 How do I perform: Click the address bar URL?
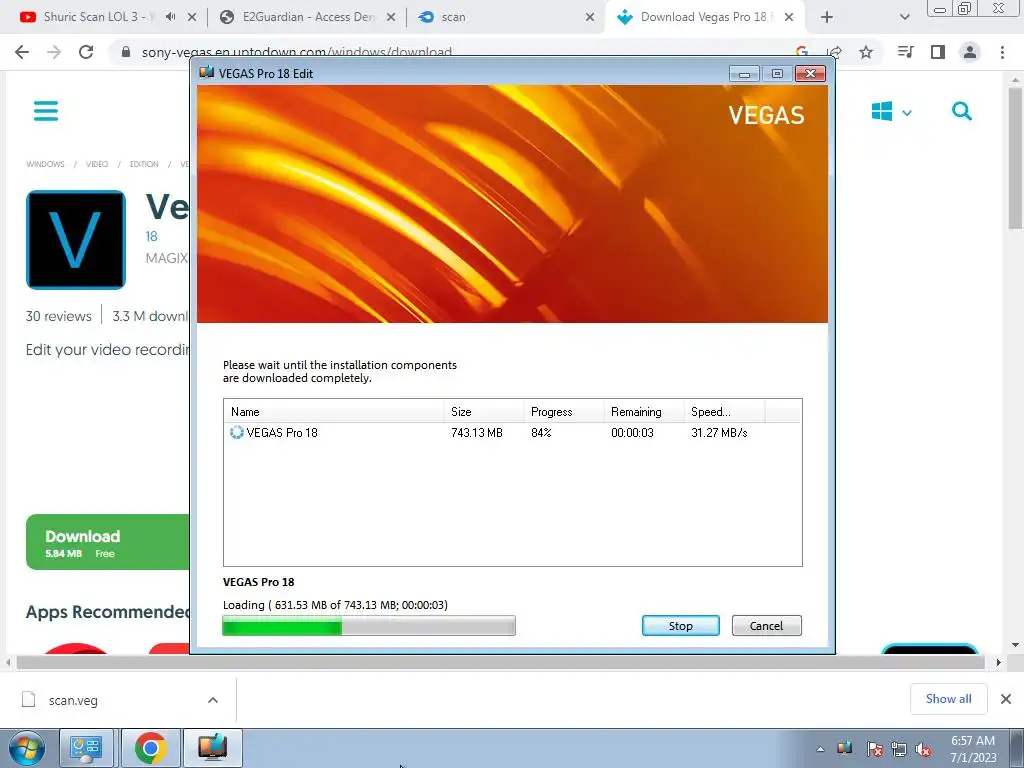point(296,52)
